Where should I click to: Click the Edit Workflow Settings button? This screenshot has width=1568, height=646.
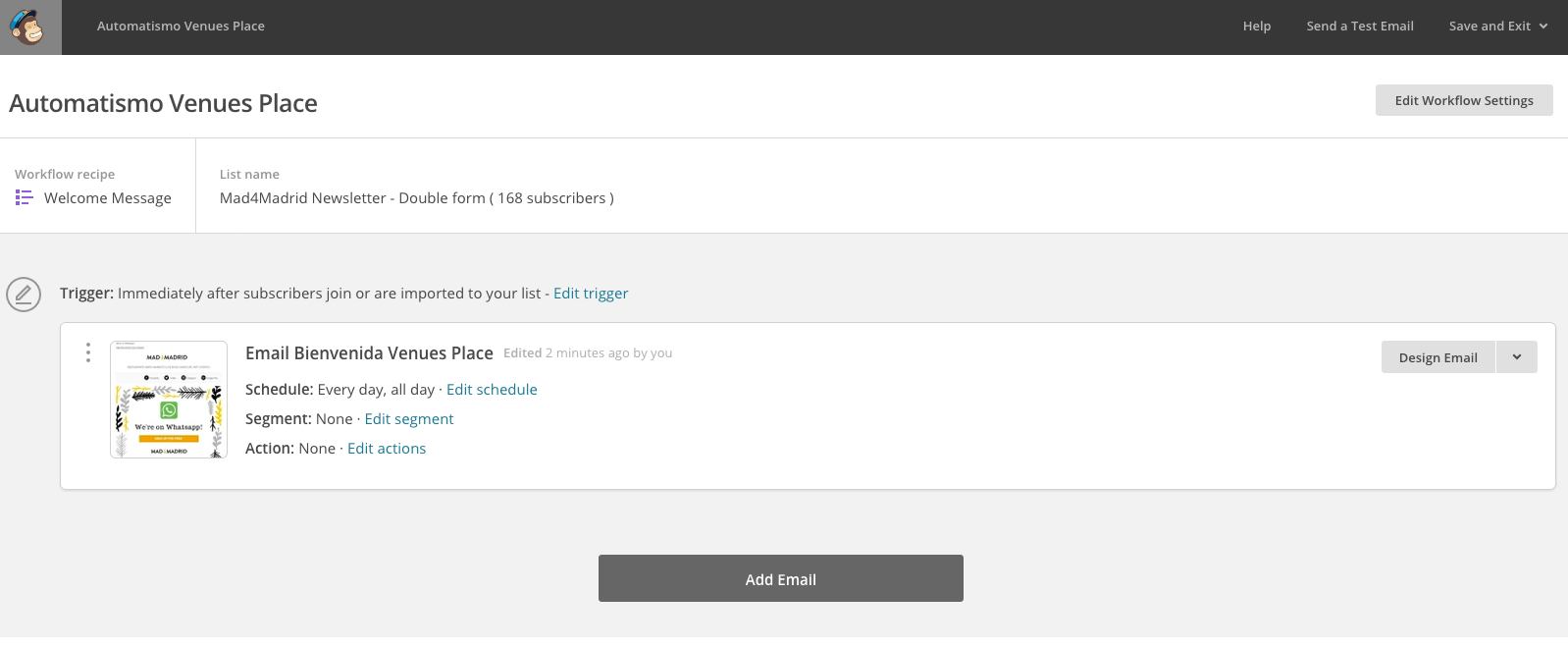tap(1463, 100)
